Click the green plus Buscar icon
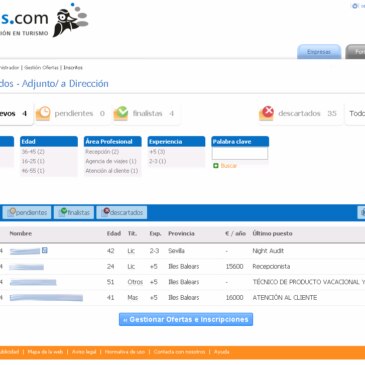The image size is (365, 365). click(x=216, y=166)
